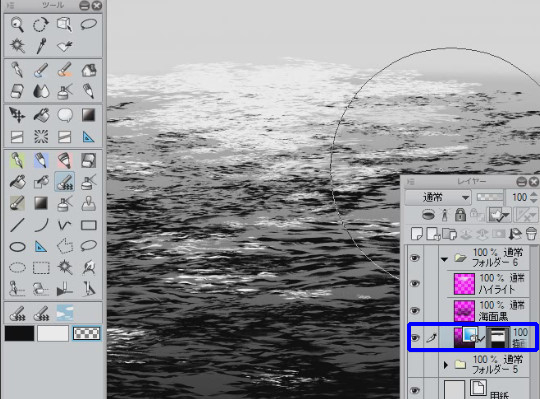Choose the eyedropper tool
This screenshot has width=540, height=399.
(41, 46)
